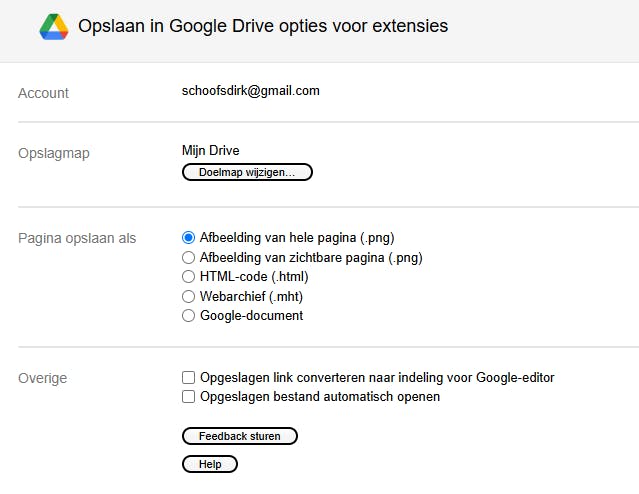Image resolution: width=639 pixels, height=494 pixels.
Task: Select the 'Google-document' radio button
Action: [x=188, y=316]
